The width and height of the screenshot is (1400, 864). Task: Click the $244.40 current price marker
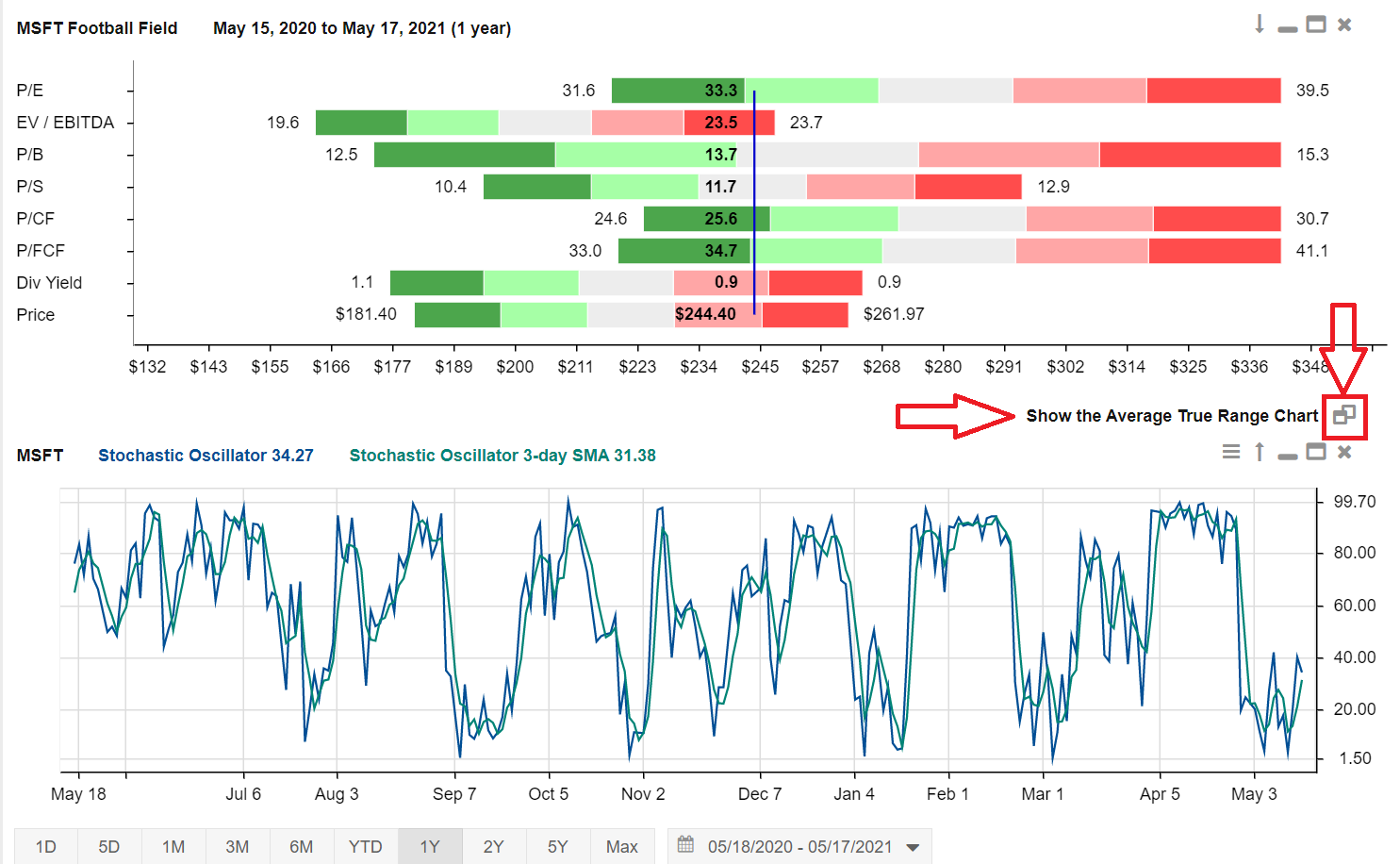[x=705, y=314]
